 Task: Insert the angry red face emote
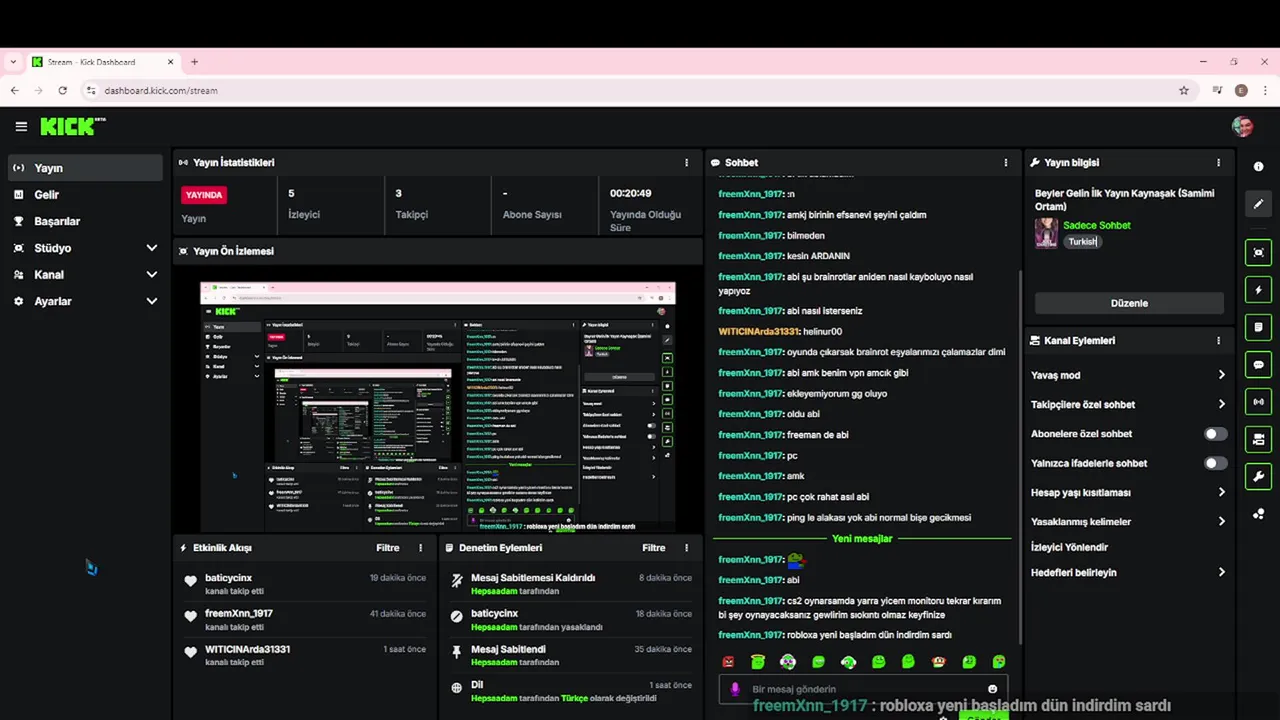728,662
